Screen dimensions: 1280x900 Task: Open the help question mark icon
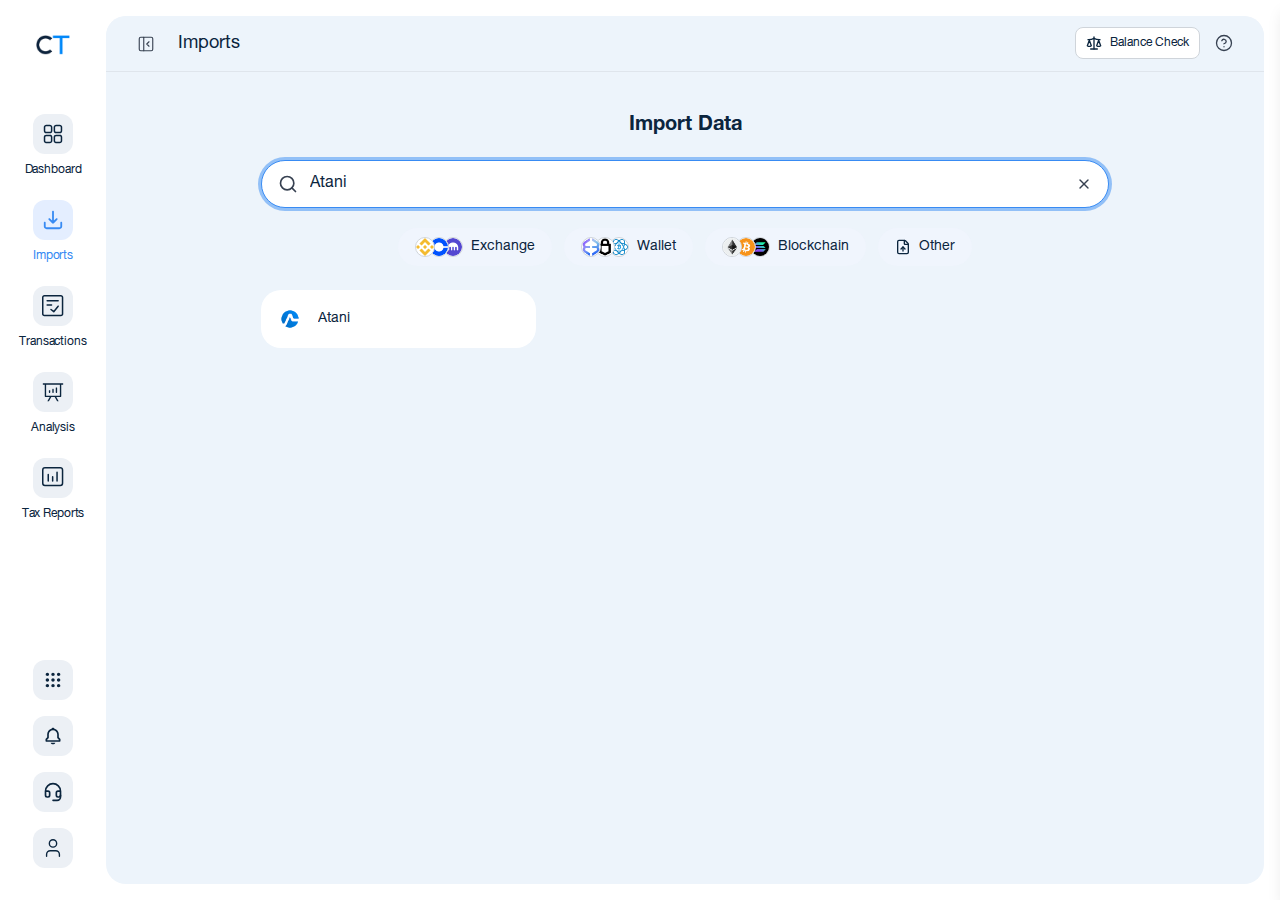click(1224, 43)
